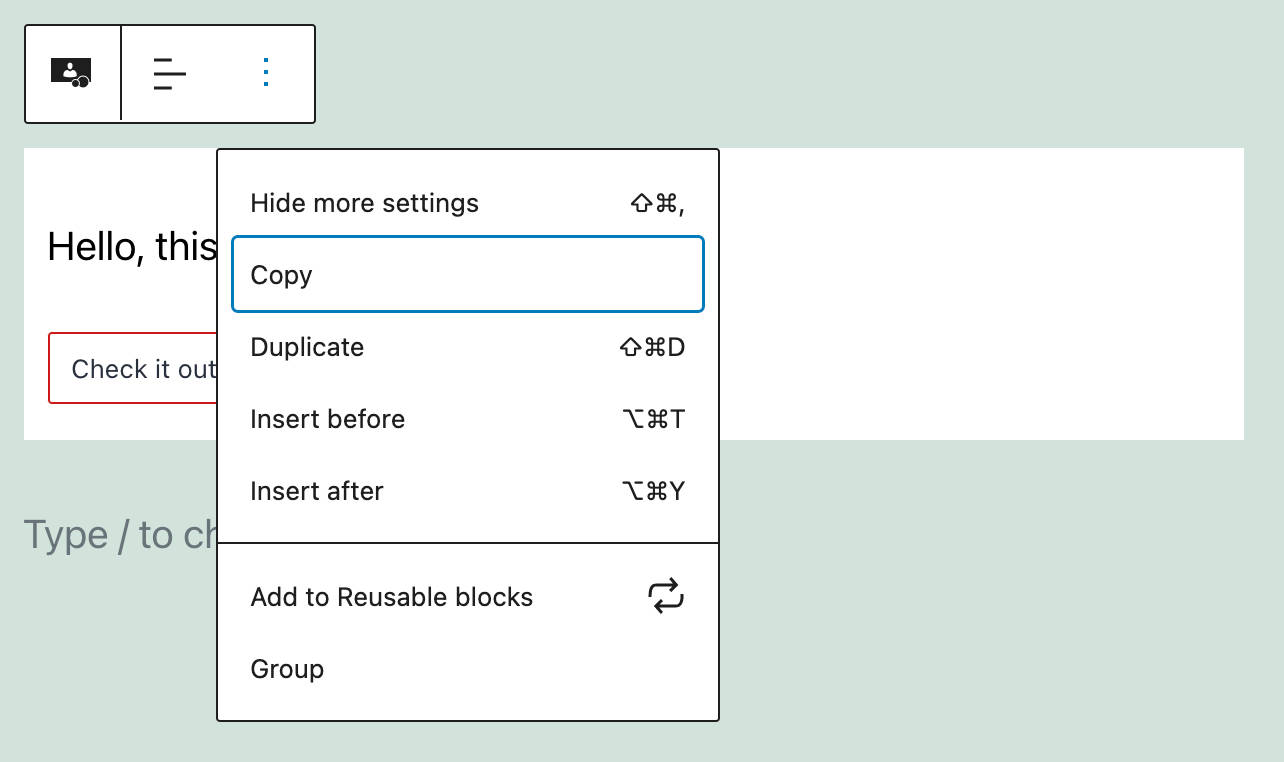Screen dimensions: 1284x762
Task: Click the ⌥⌘Y shortcut hint
Action: tap(653, 491)
